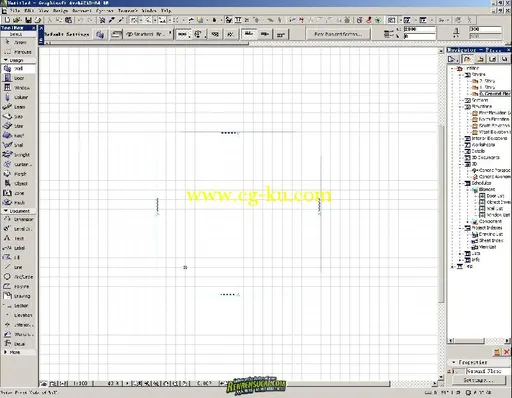Click the wall height input field

coord(419,29)
